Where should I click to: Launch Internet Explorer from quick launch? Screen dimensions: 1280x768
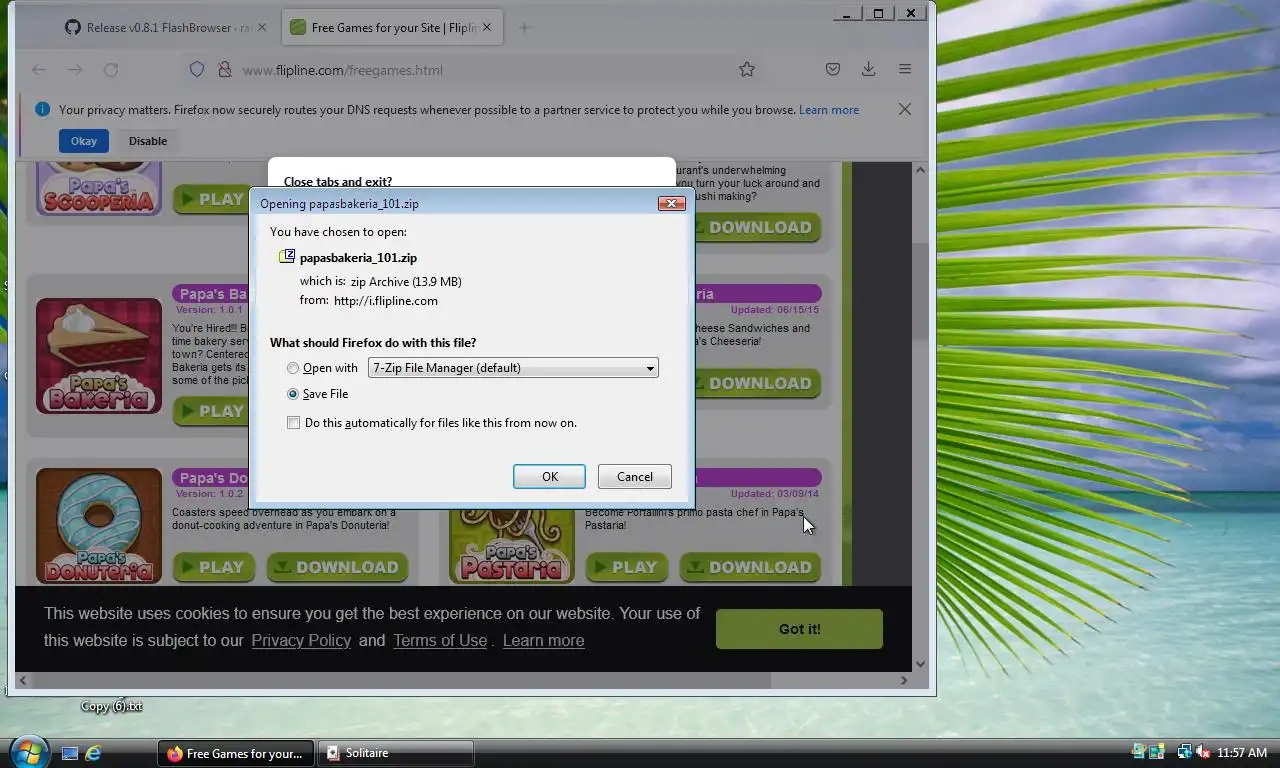pos(94,753)
